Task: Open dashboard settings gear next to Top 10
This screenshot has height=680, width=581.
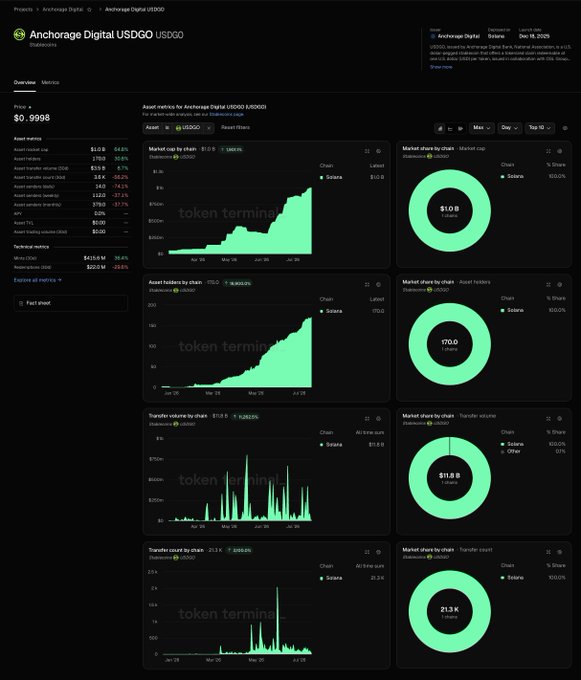Action: click(x=565, y=128)
